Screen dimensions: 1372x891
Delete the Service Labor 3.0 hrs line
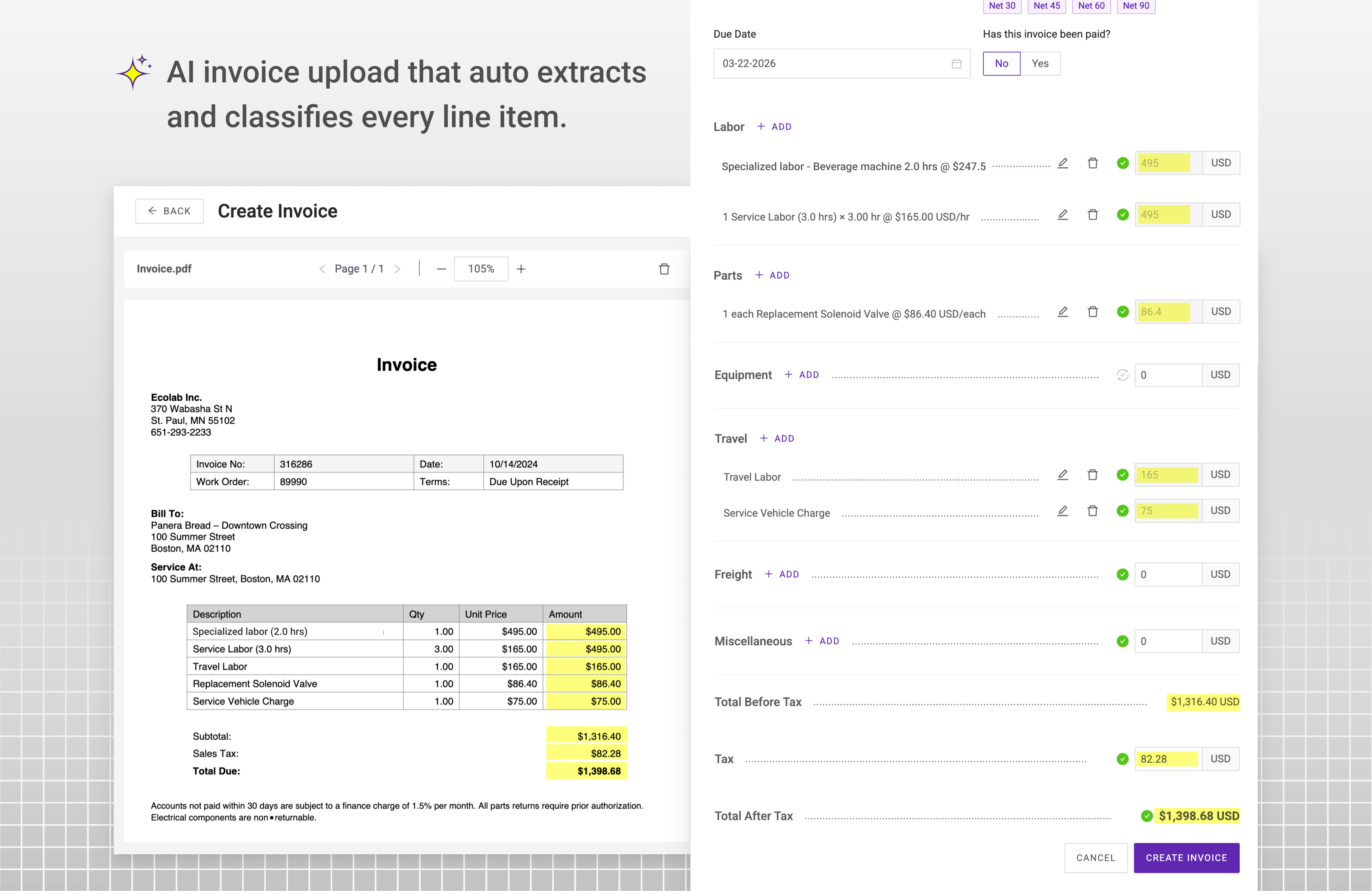(x=1092, y=214)
